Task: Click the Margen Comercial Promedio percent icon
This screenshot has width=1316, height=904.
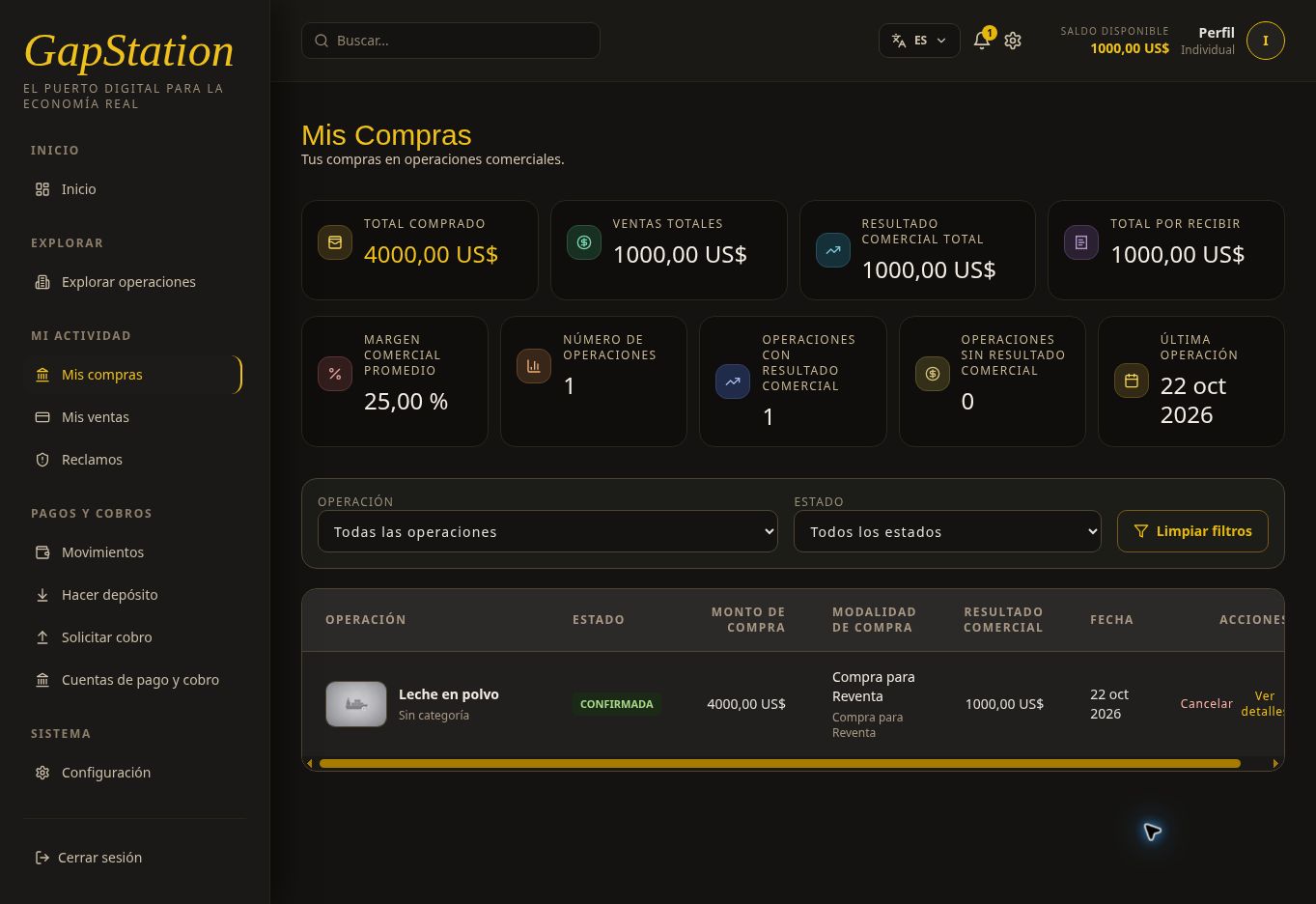Action: pos(335,374)
